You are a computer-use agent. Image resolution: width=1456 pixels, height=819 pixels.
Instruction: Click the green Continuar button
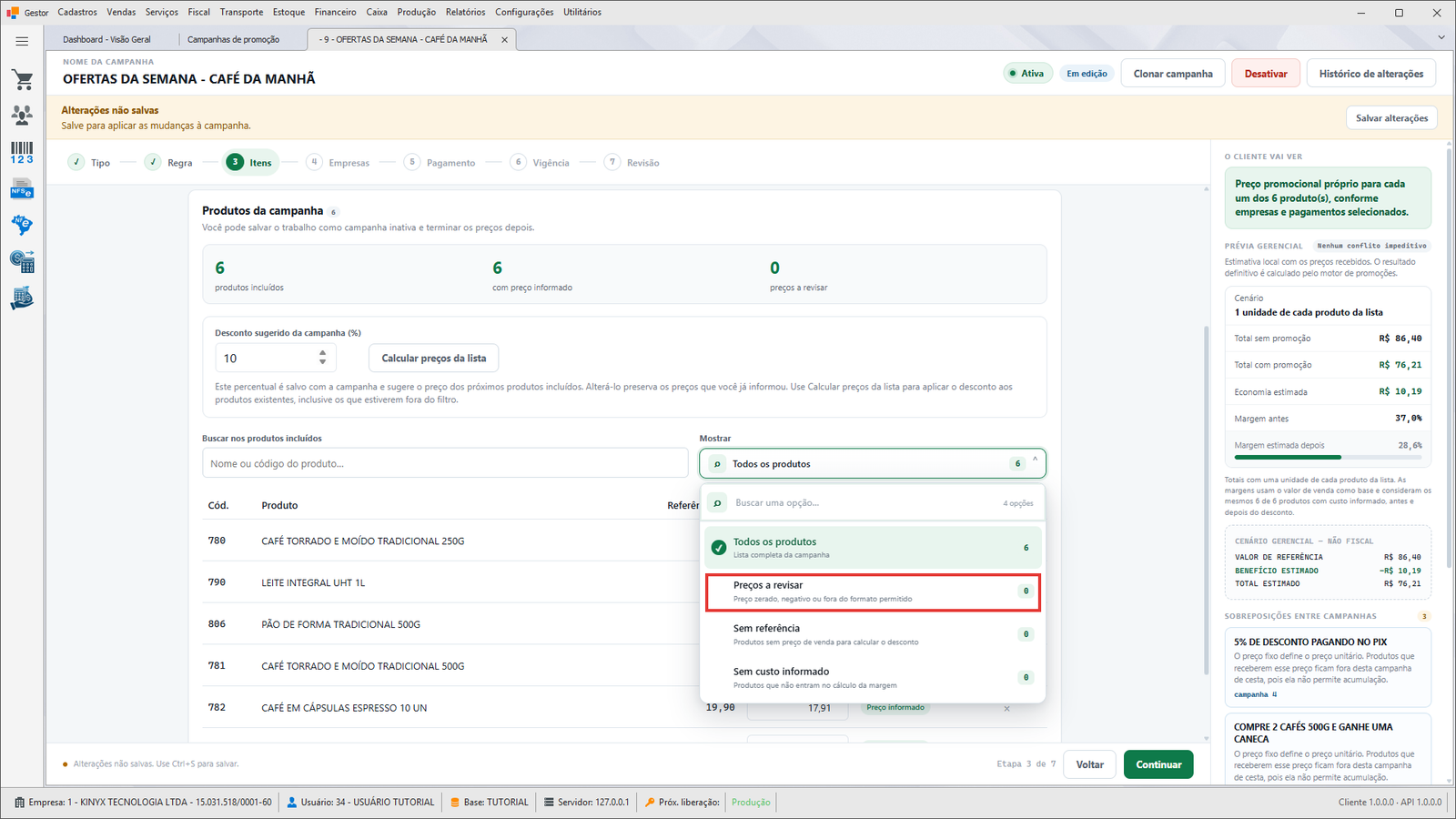[x=1158, y=764]
